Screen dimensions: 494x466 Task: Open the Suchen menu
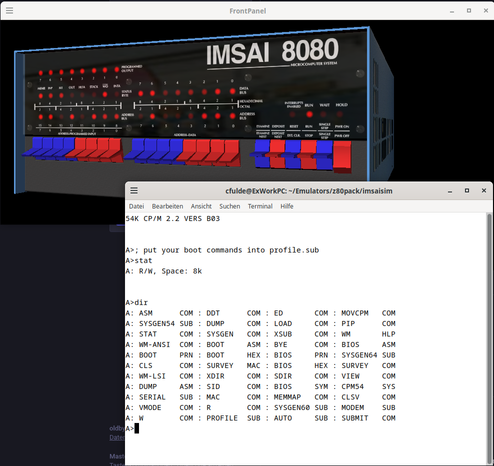230,206
